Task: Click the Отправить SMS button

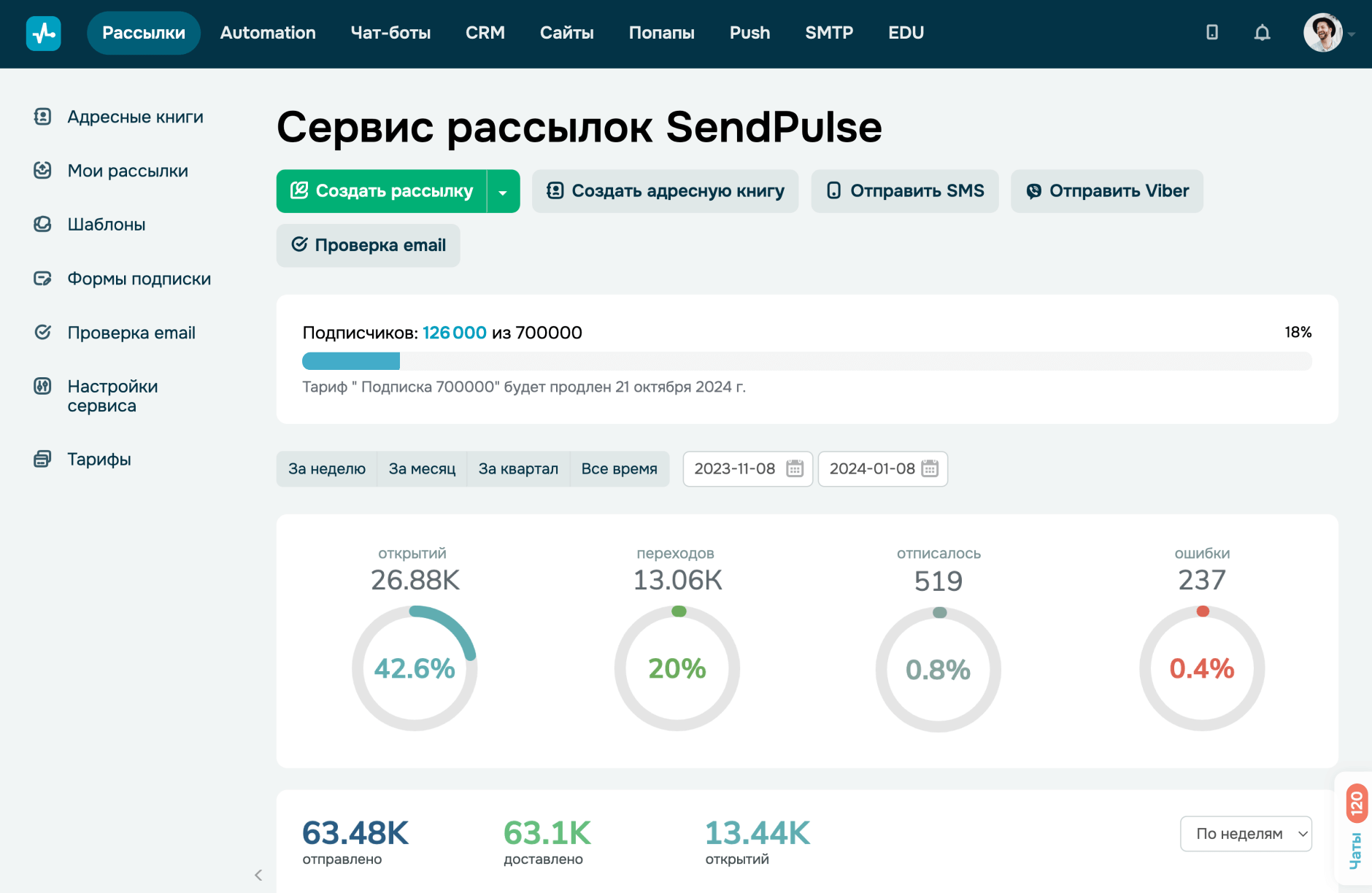Action: tap(905, 192)
